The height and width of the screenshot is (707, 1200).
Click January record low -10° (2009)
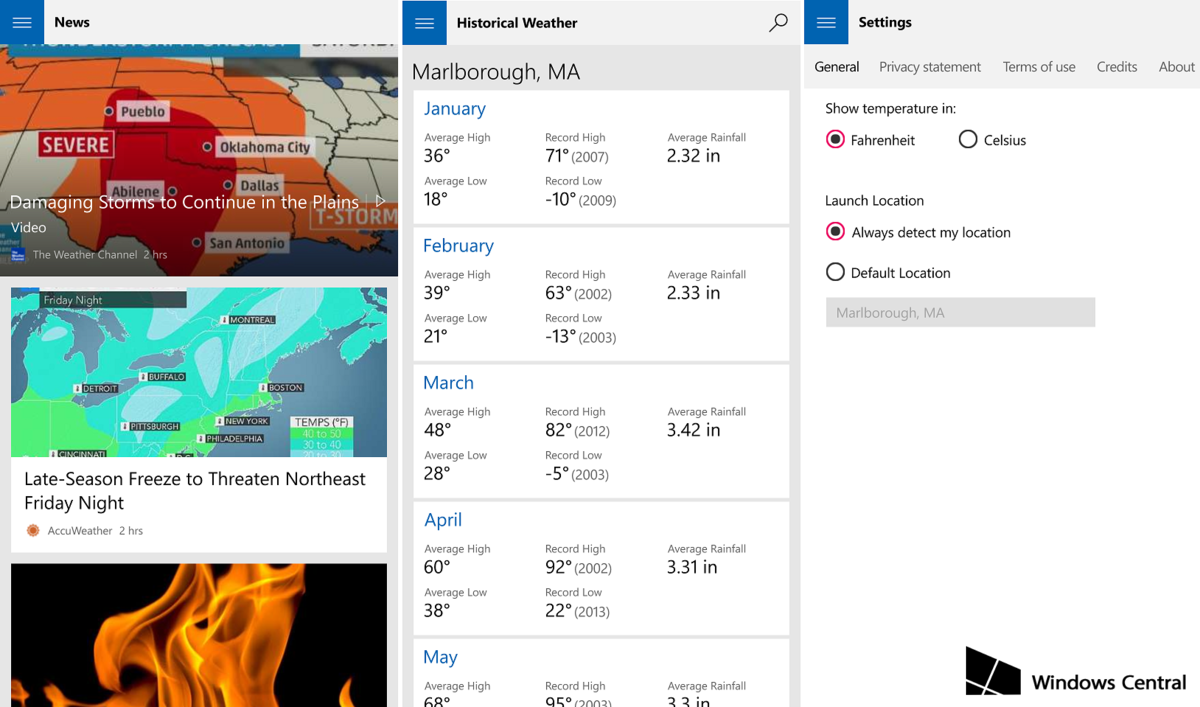(x=580, y=199)
